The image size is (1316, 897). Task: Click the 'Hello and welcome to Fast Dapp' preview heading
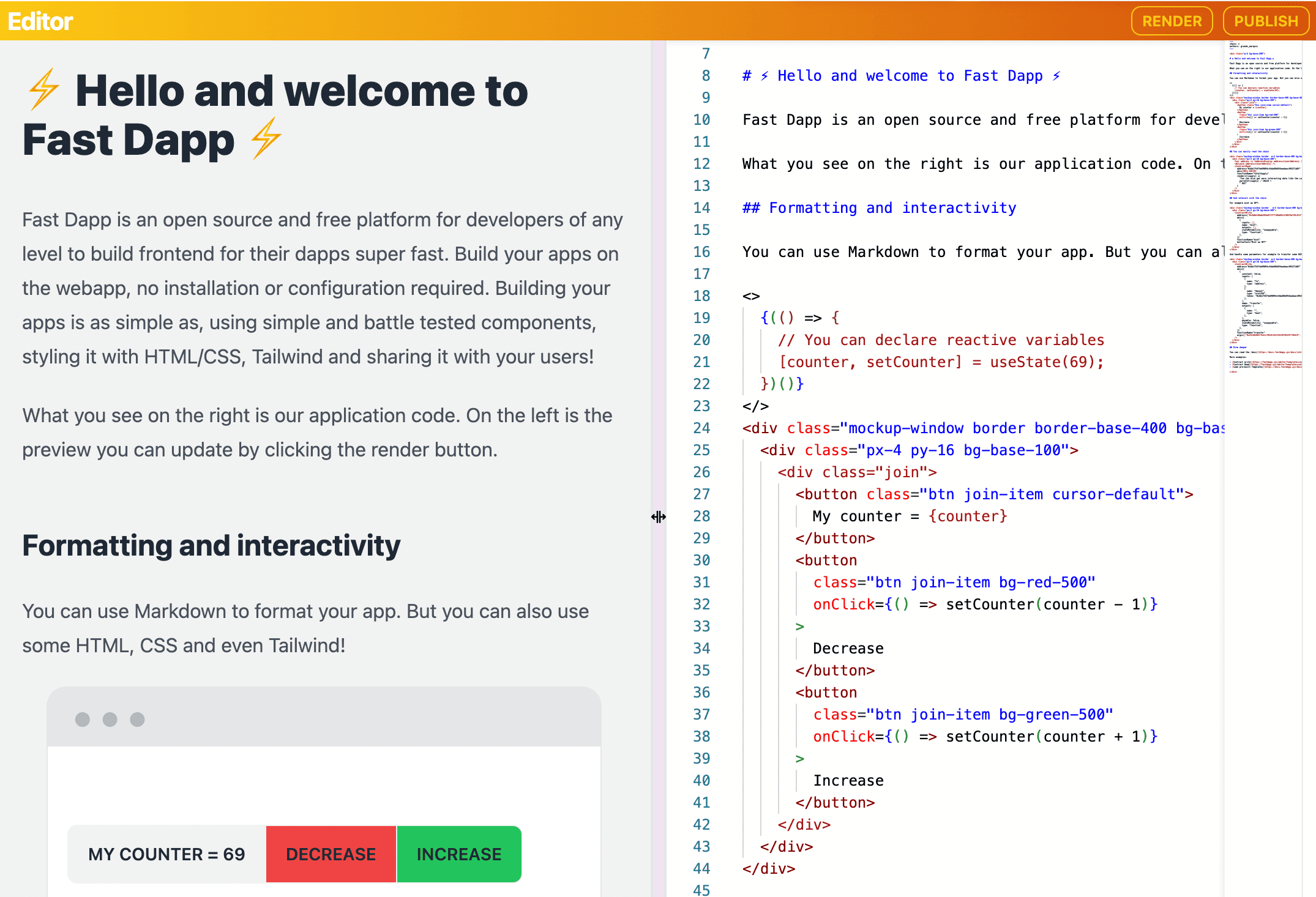pos(275,115)
